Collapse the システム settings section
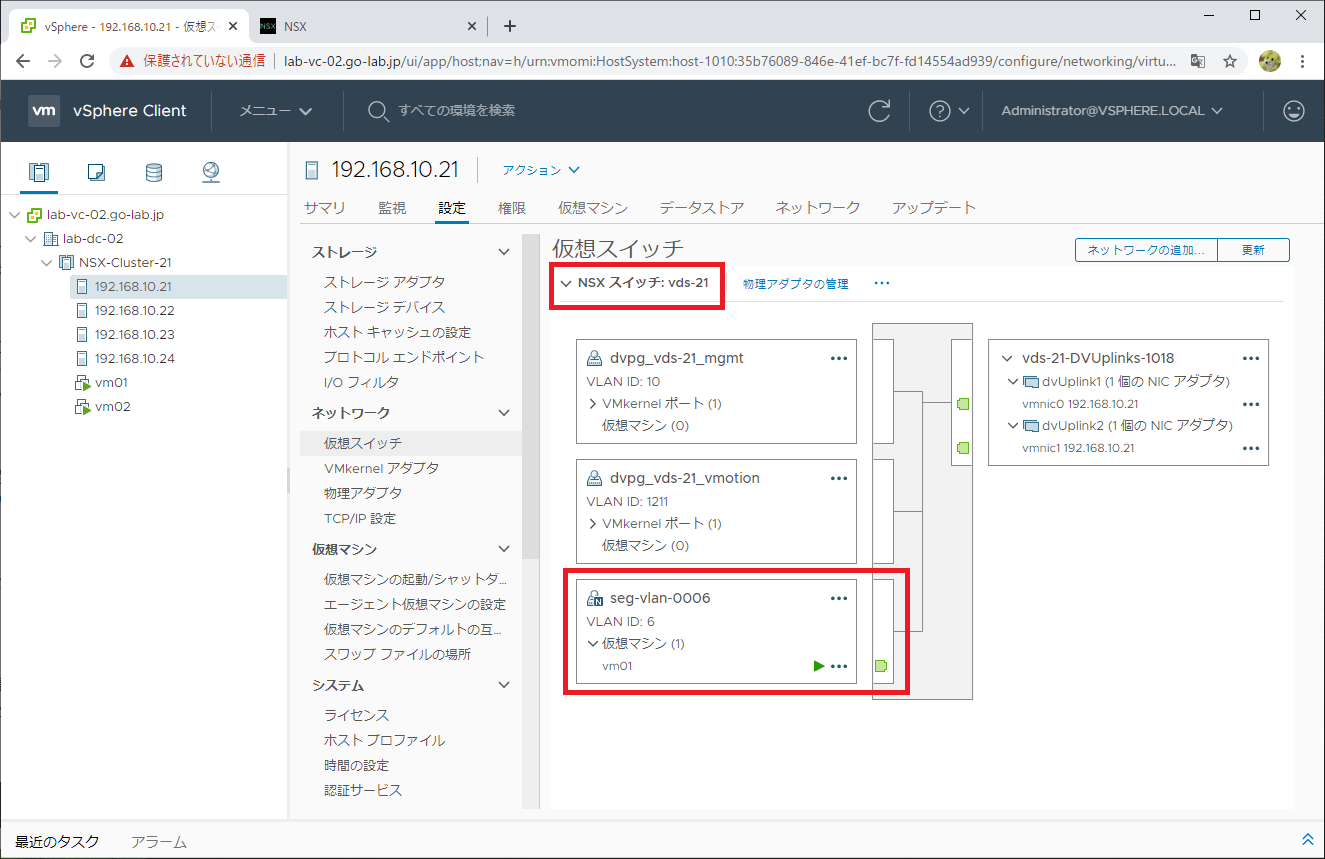The height and width of the screenshot is (859, 1325). tap(504, 685)
